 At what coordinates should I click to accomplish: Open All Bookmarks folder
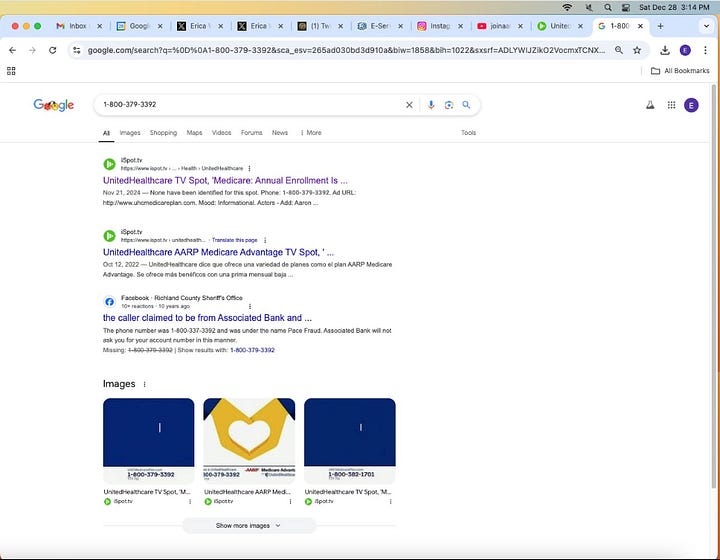[x=680, y=71]
